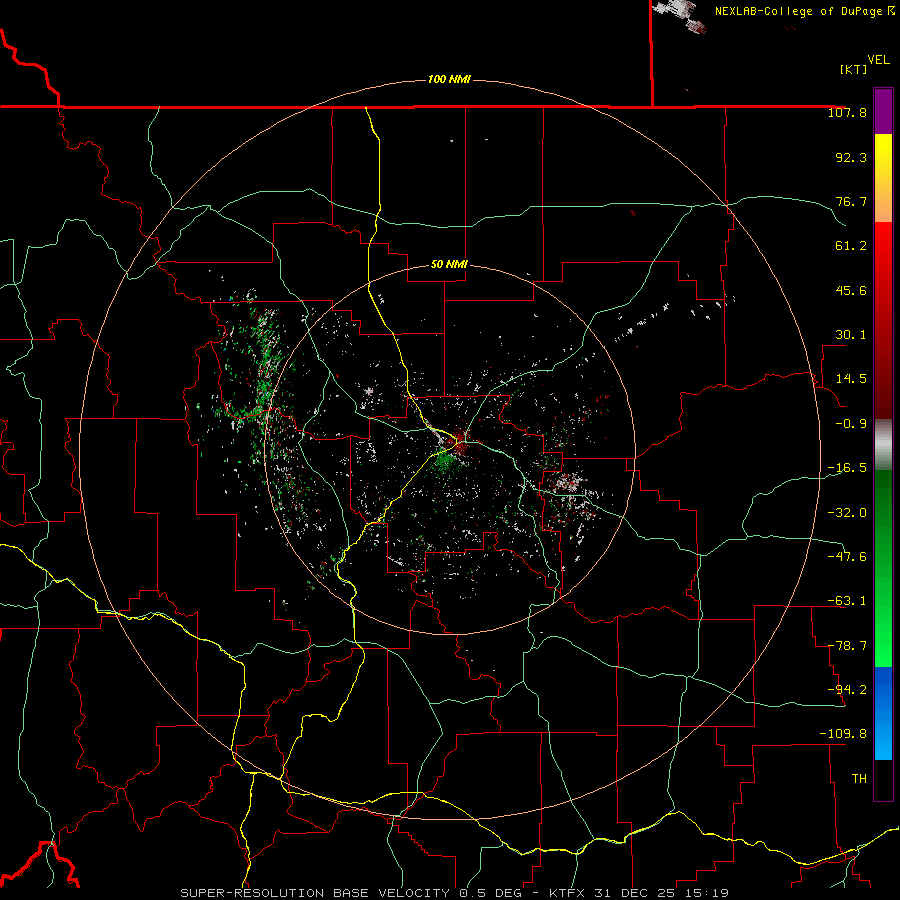
Task: Click the 45.6 velocity scale value
Action: (x=851, y=290)
